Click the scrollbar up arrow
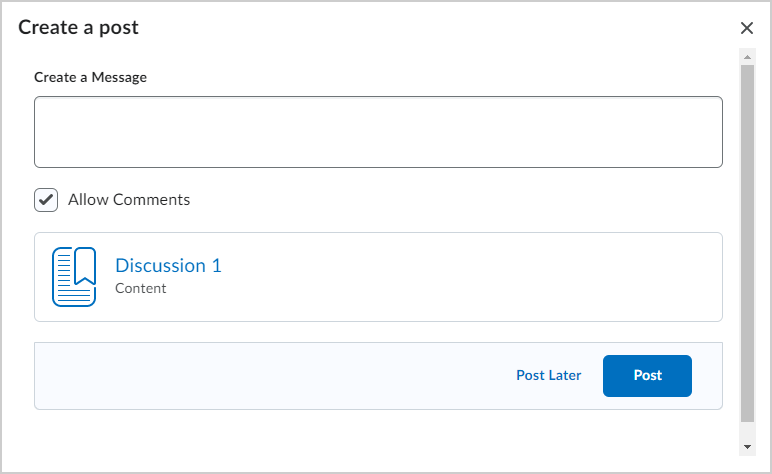 tap(747, 57)
